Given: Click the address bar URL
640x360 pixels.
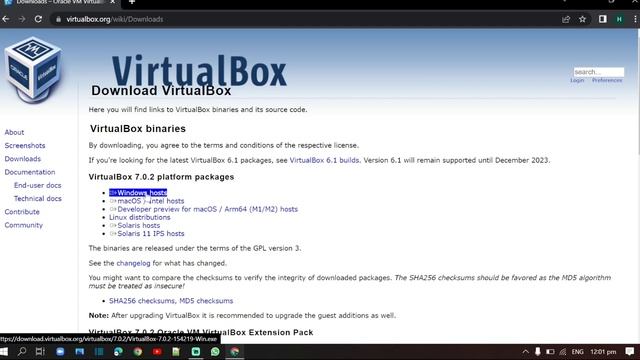Looking at the screenshot, I should [x=114, y=19].
